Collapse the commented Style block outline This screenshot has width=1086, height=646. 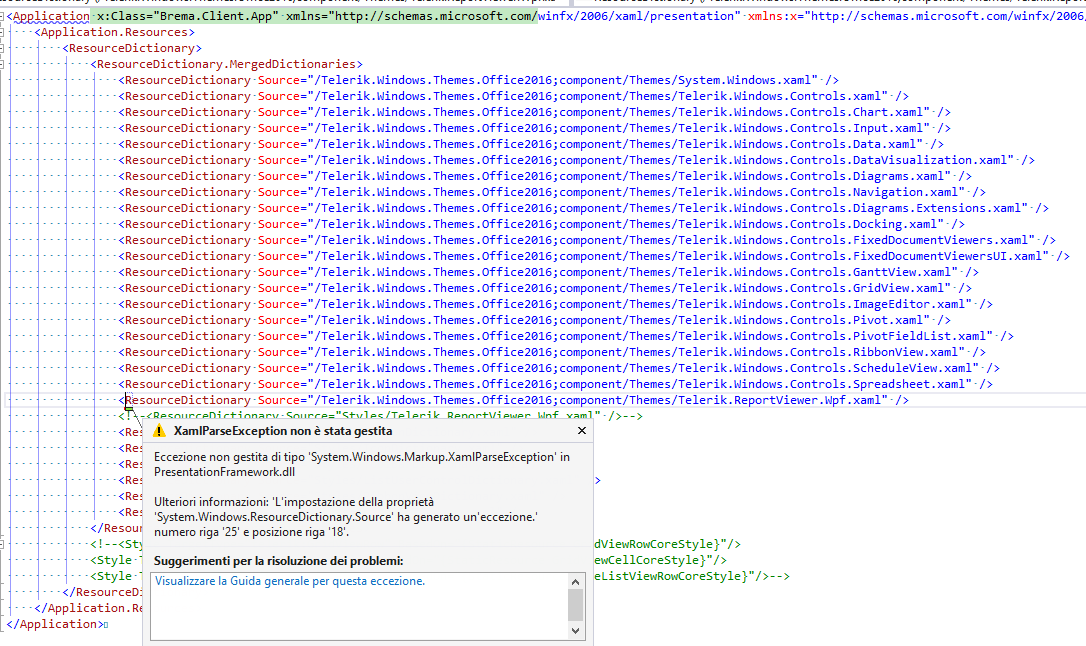[2, 544]
